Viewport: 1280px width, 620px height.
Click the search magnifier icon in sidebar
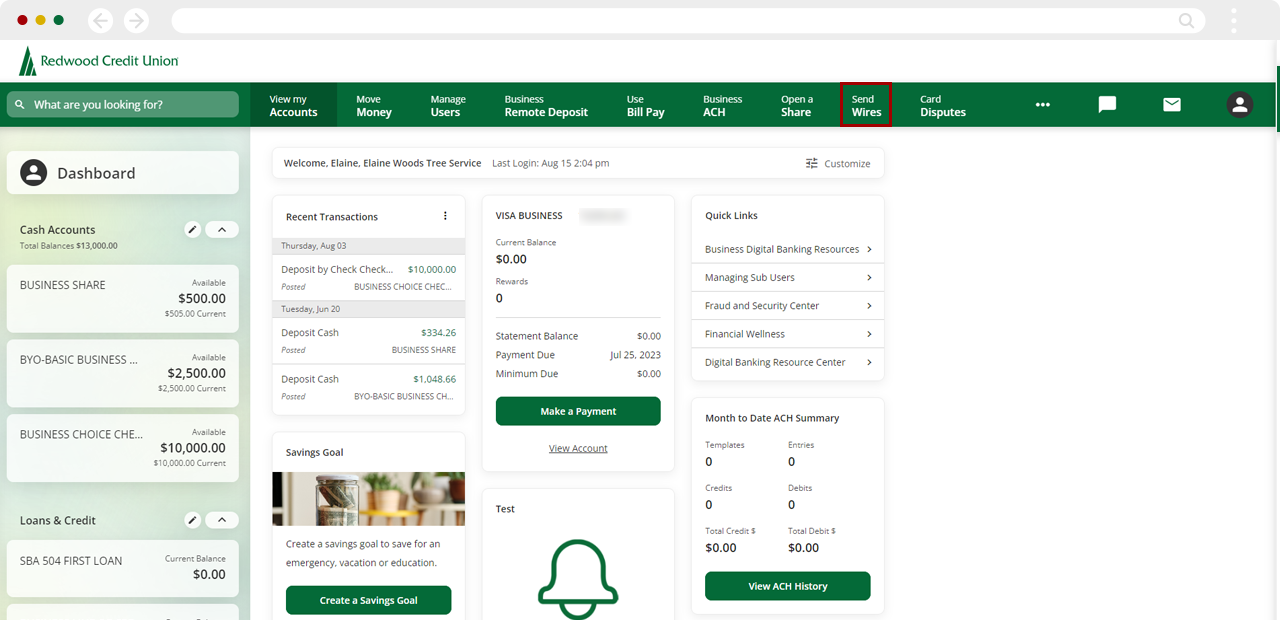coord(19,105)
